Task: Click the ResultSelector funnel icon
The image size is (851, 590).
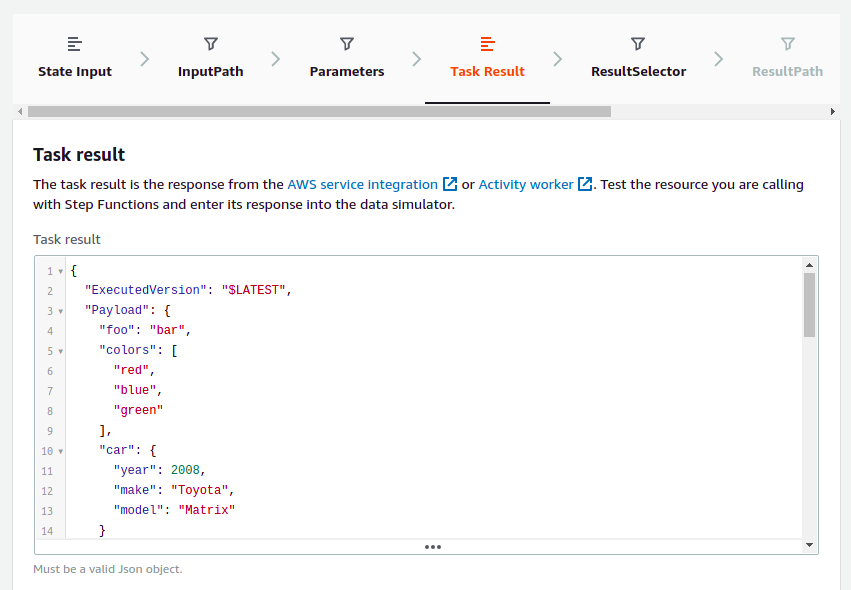Action: click(x=638, y=44)
